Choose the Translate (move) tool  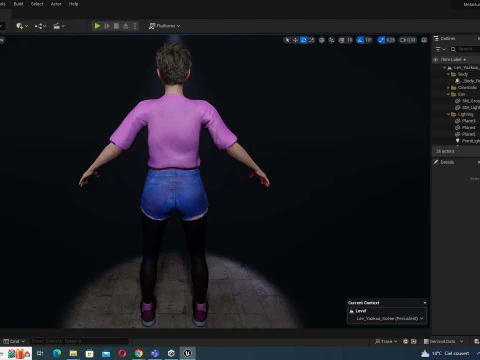[x=295, y=40]
